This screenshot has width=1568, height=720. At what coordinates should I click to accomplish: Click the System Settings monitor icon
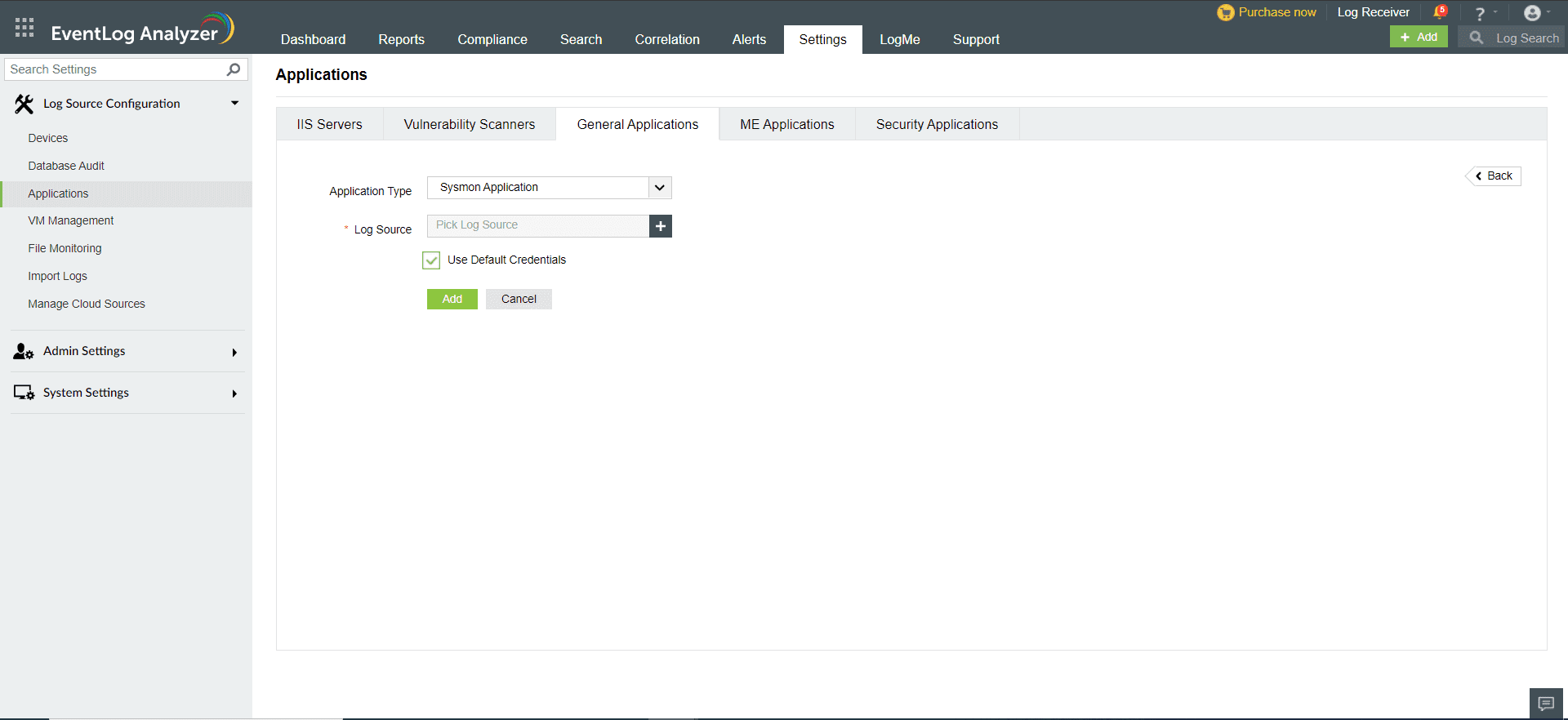[x=24, y=393]
